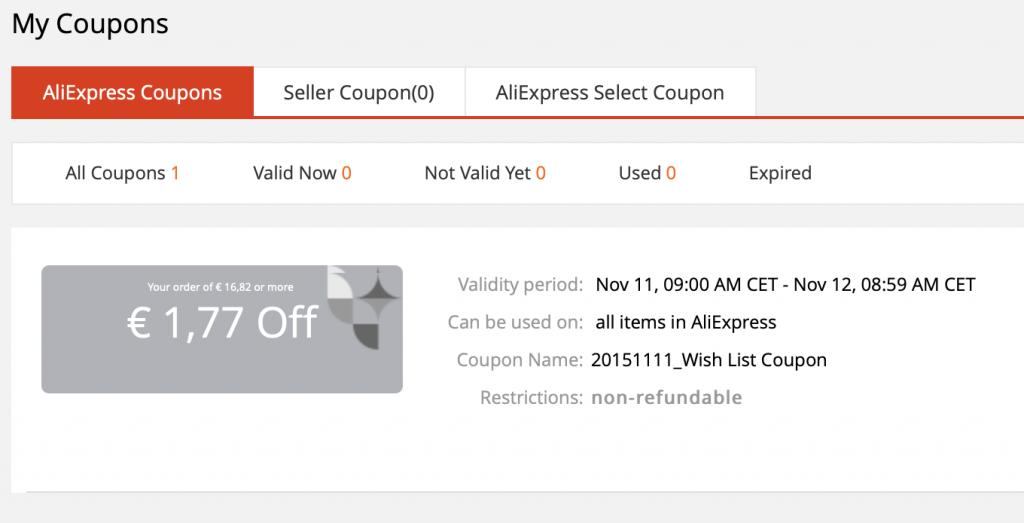Click the zero count beside Valid Now
This screenshot has width=1024, height=523.
pyautogui.click(x=347, y=173)
